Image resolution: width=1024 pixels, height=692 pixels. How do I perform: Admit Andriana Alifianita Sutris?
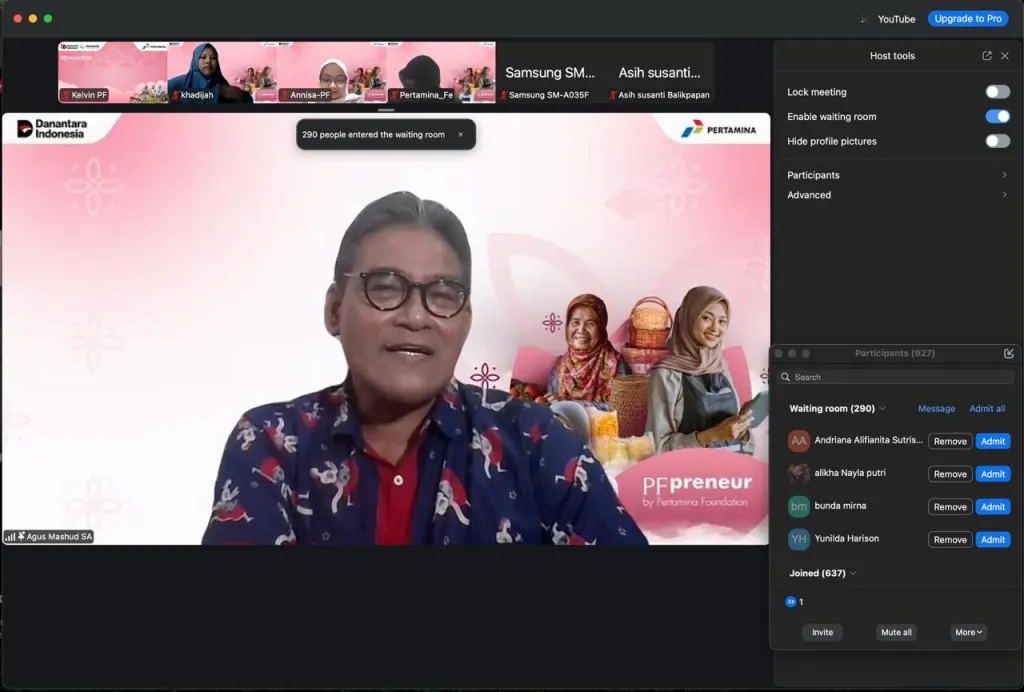[993, 441]
